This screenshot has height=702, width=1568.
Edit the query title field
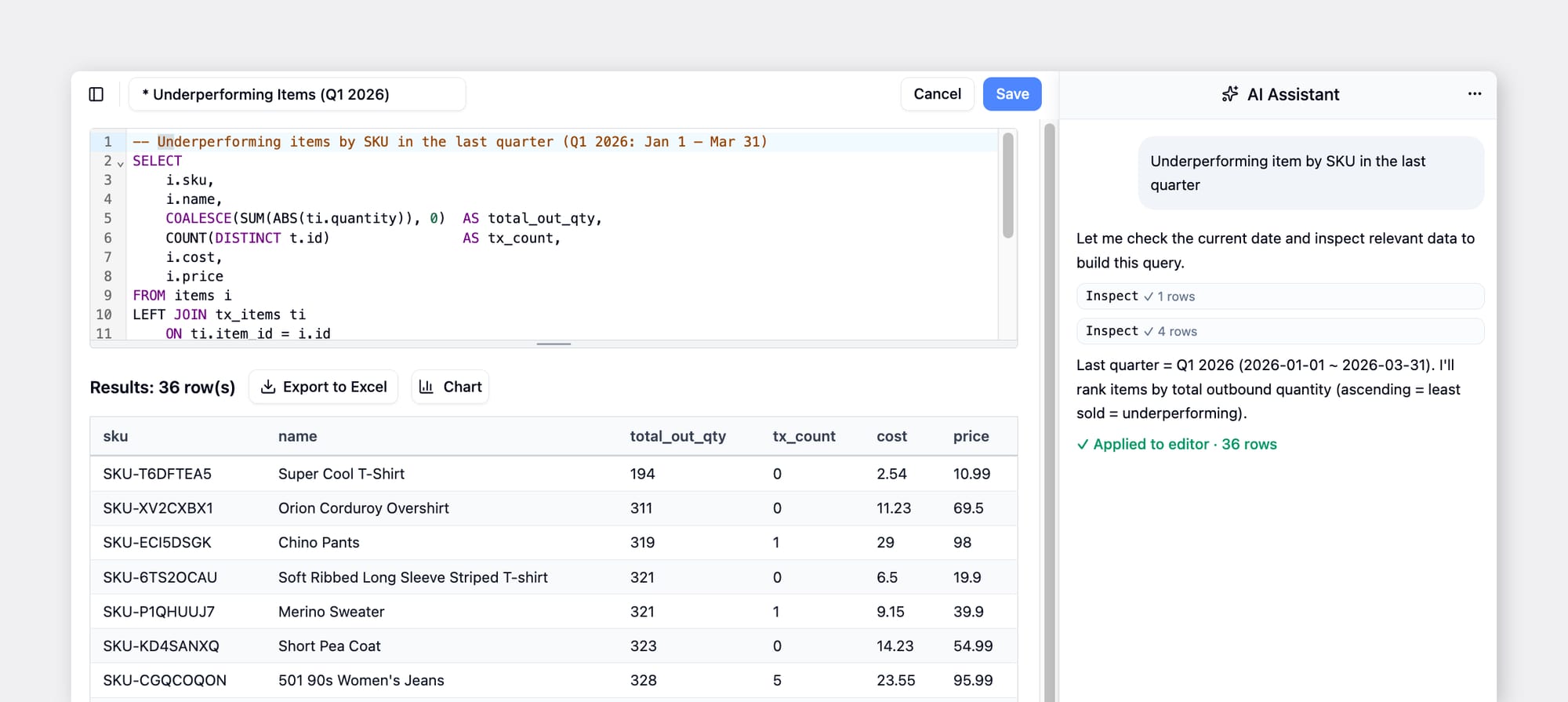[297, 94]
